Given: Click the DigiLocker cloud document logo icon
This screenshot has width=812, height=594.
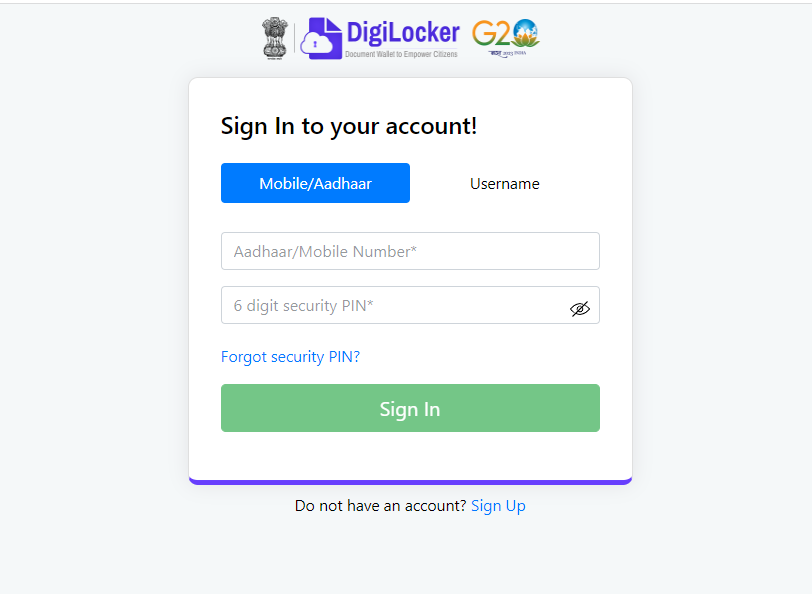Looking at the screenshot, I should click(322, 38).
